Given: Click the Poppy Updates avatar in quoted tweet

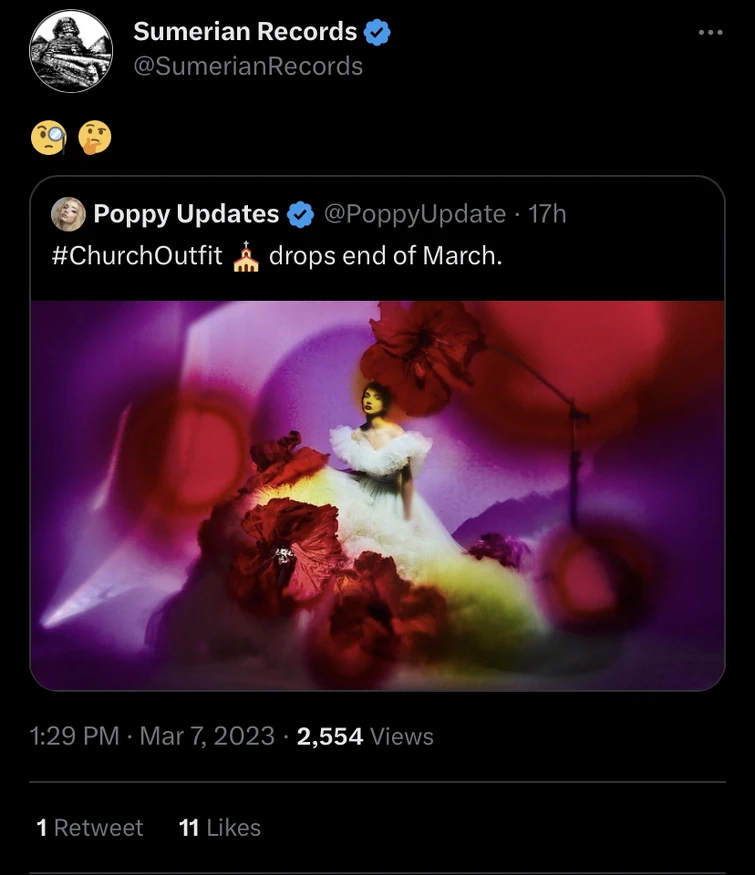Looking at the screenshot, I should coord(67,213).
